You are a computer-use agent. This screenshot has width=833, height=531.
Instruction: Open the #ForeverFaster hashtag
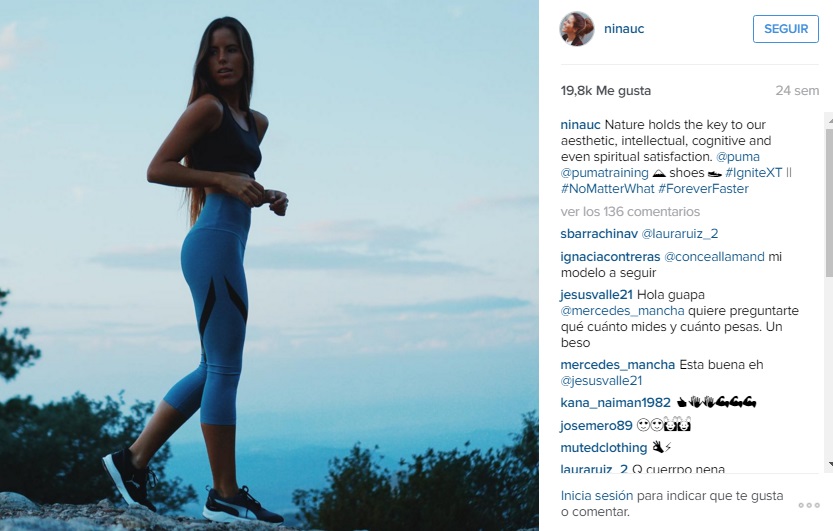click(x=703, y=189)
